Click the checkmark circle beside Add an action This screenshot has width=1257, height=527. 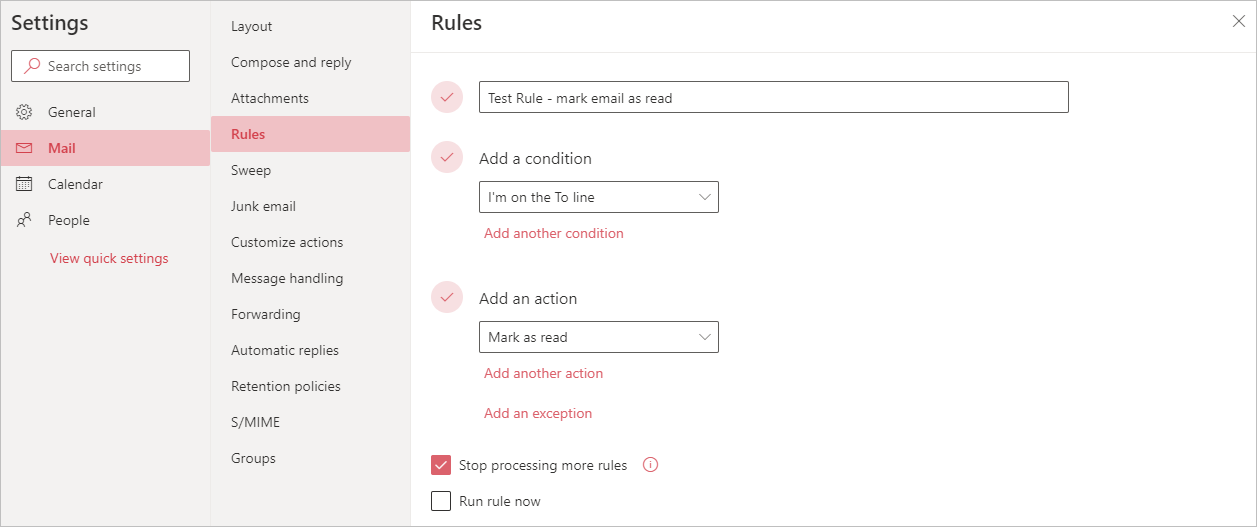coord(447,297)
